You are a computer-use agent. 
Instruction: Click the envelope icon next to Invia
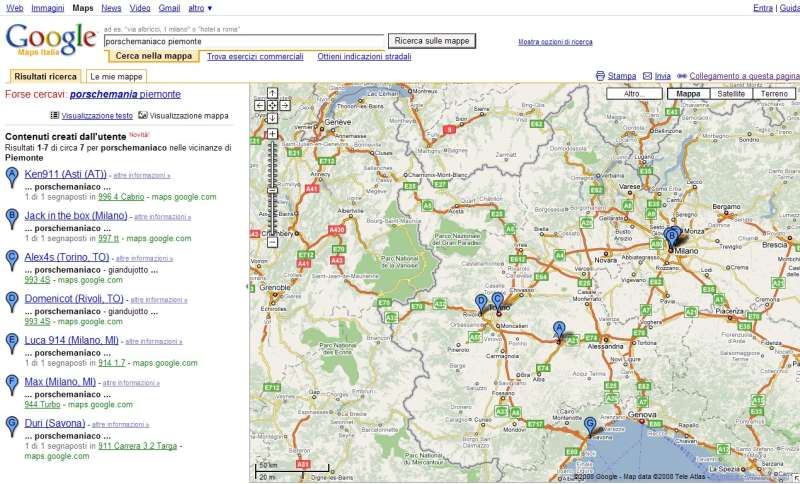pos(647,76)
